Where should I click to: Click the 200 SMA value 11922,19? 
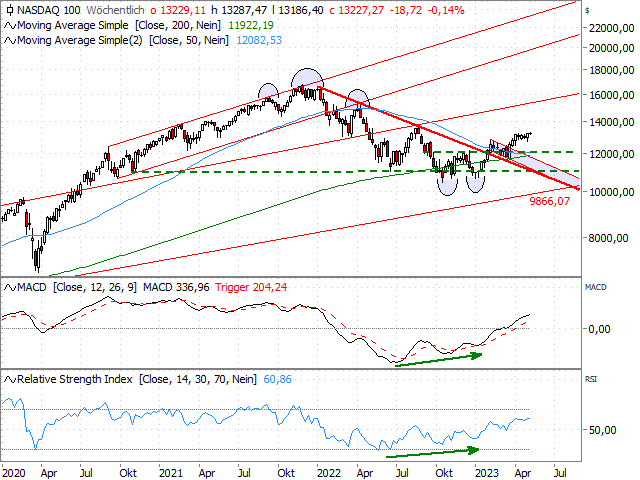point(251,25)
